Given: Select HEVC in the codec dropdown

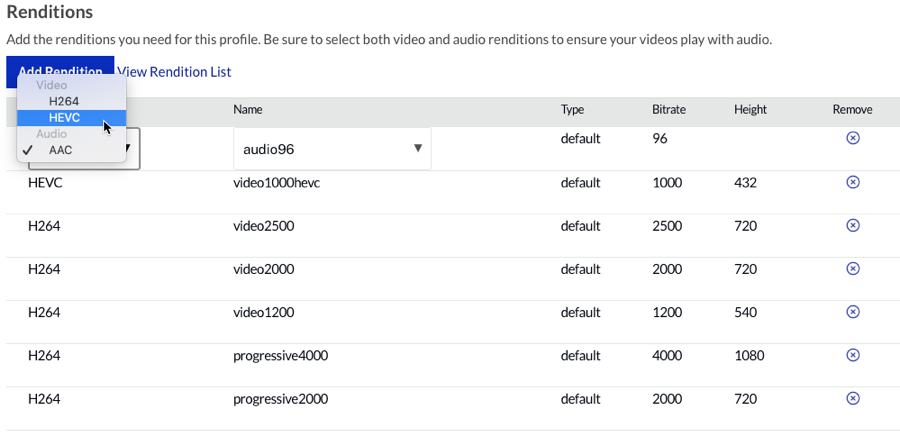Looking at the screenshot, I should 65,118.
